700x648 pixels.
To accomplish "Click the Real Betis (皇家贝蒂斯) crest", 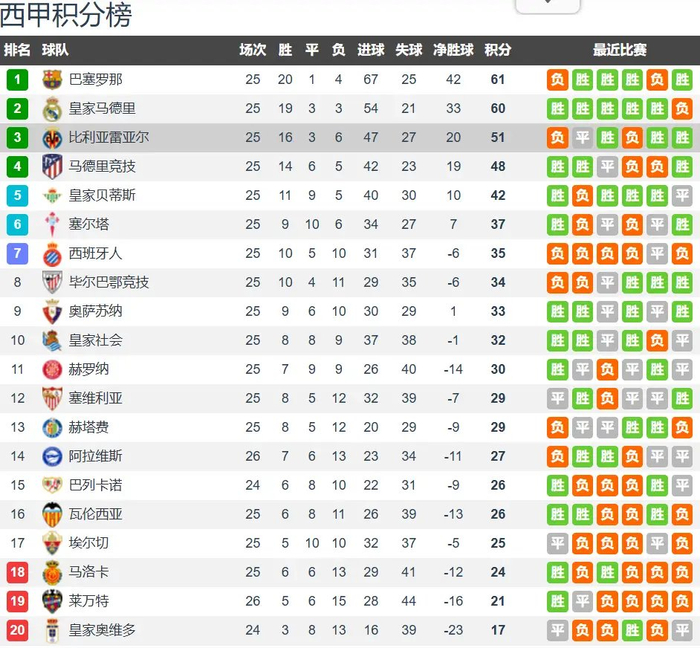I will (53, 196).
